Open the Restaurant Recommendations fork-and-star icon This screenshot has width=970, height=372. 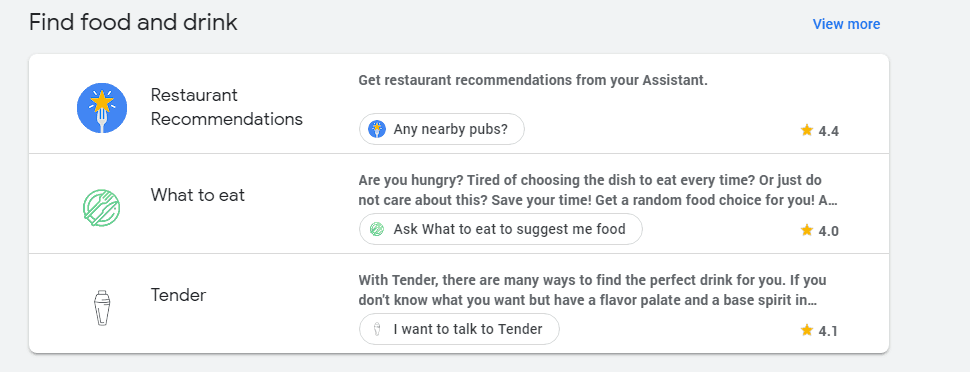102,108
